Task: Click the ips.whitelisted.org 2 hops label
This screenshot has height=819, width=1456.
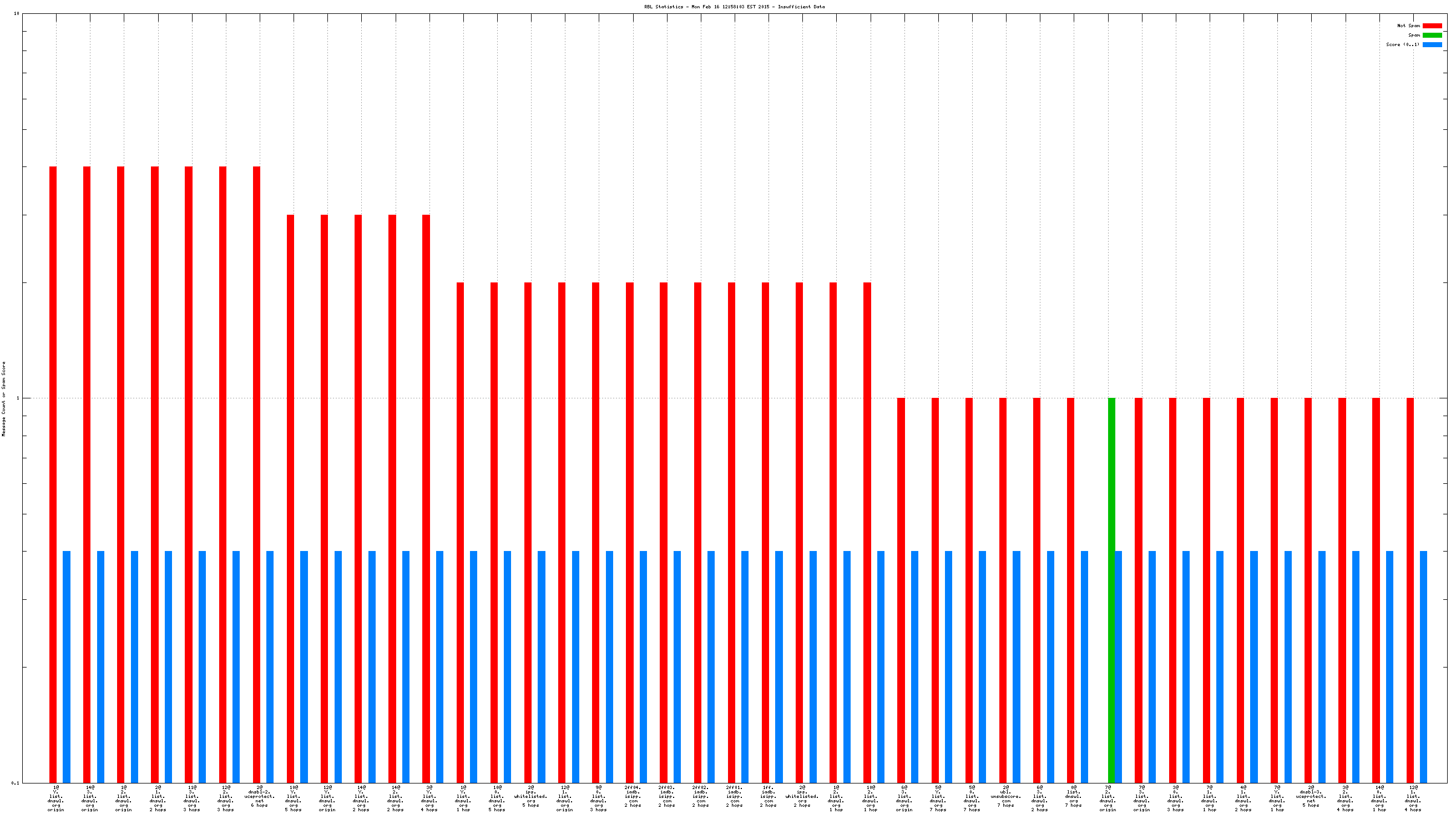Action: pyautogui.click(x=802, y=796)
